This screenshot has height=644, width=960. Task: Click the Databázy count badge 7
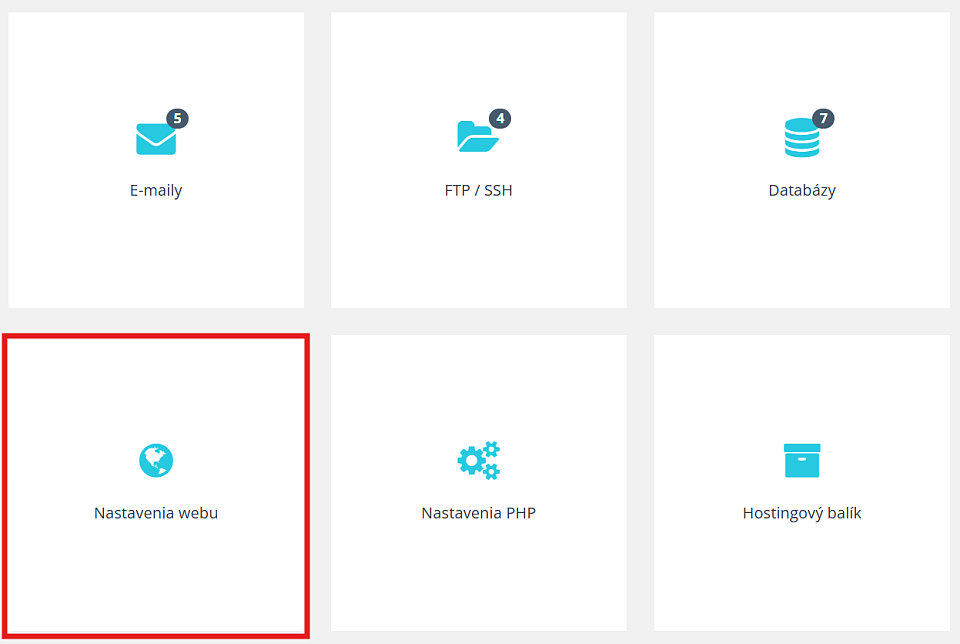823,118
